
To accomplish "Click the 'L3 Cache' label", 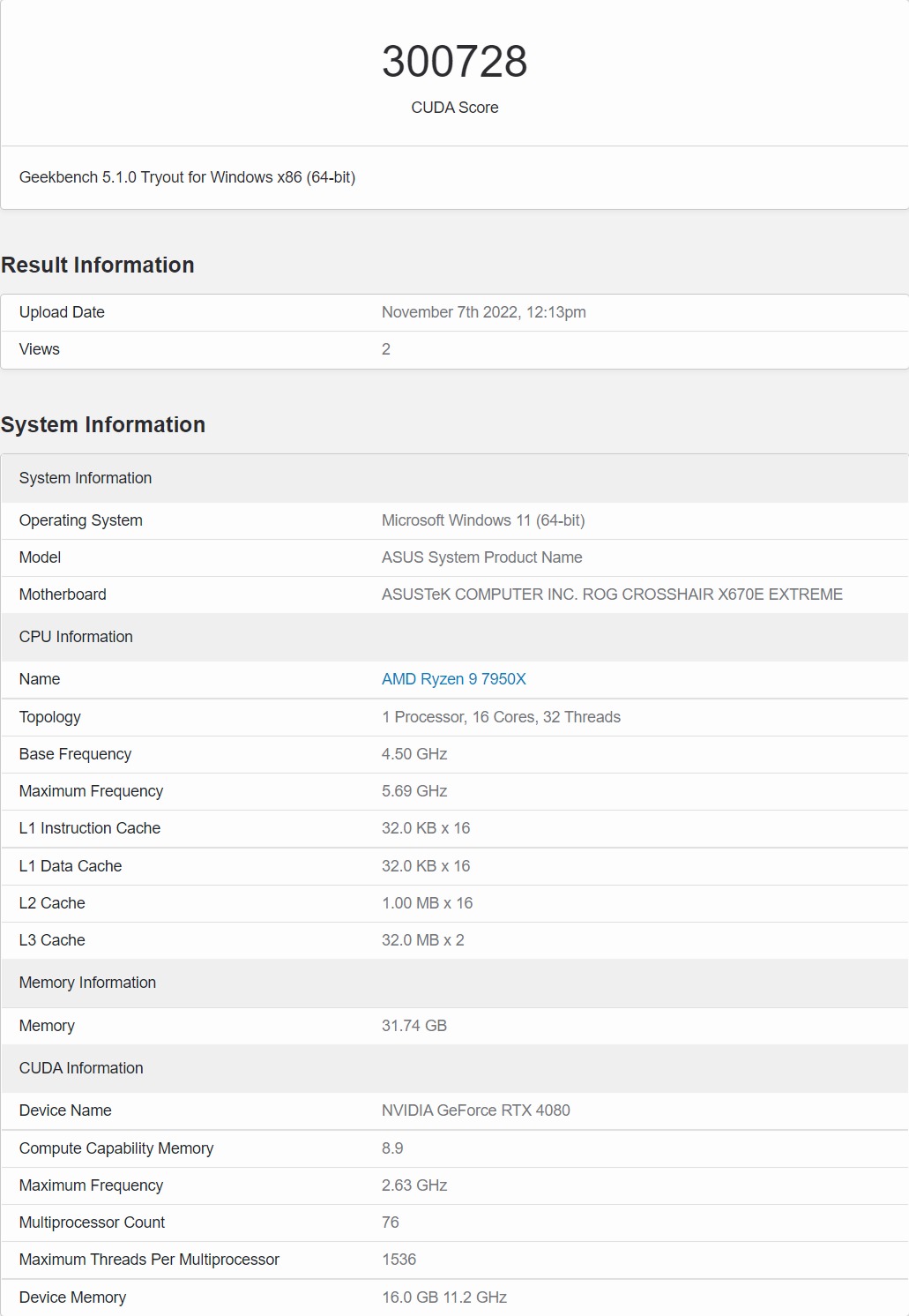I will pos(52,940).
